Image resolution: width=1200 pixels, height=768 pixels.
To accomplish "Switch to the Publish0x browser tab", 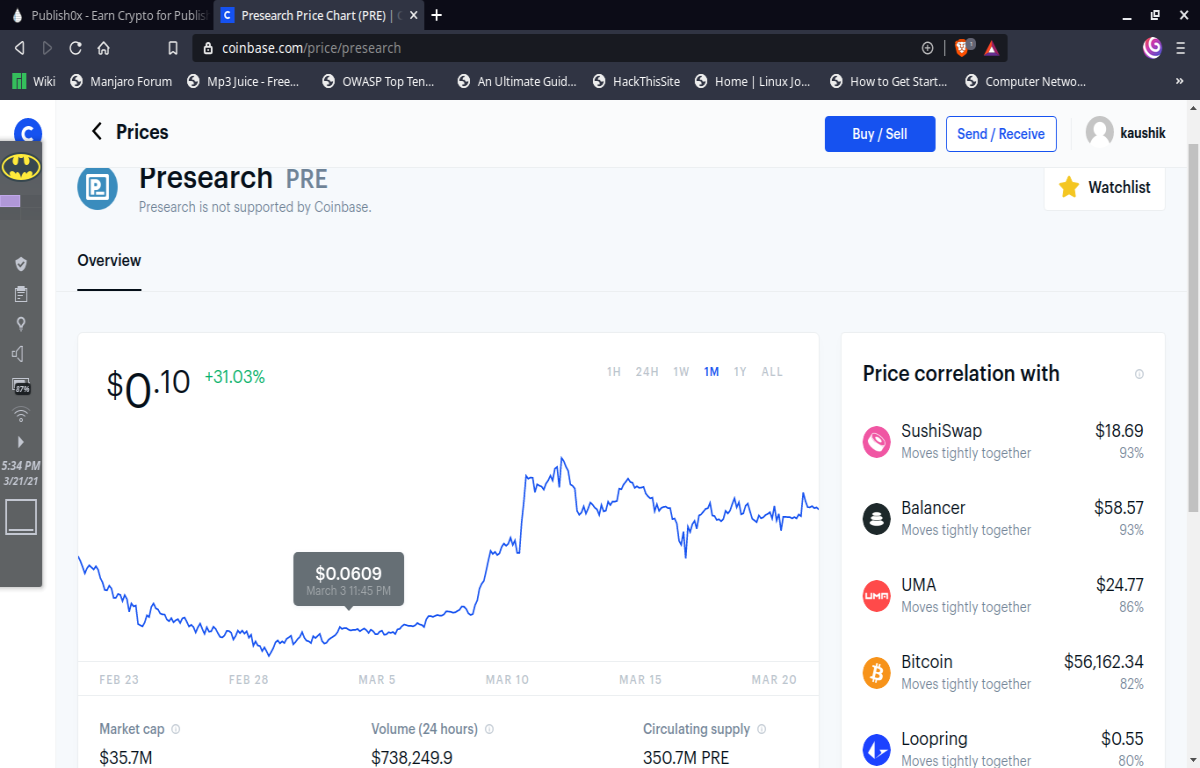I will [106, 15].
